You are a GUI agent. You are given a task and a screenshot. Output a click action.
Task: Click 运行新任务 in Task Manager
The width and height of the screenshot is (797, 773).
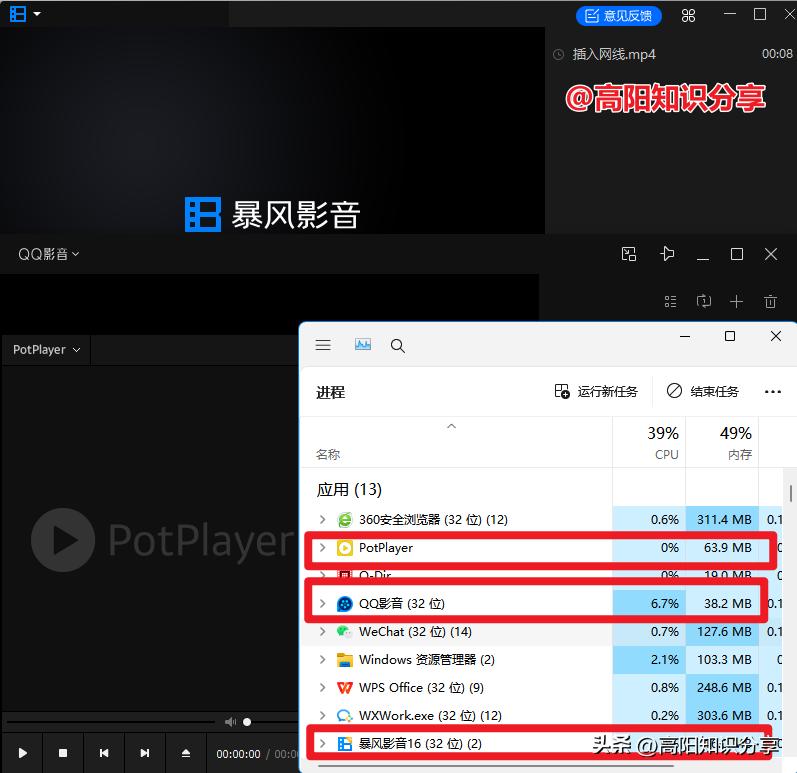(x=595, y=391)
